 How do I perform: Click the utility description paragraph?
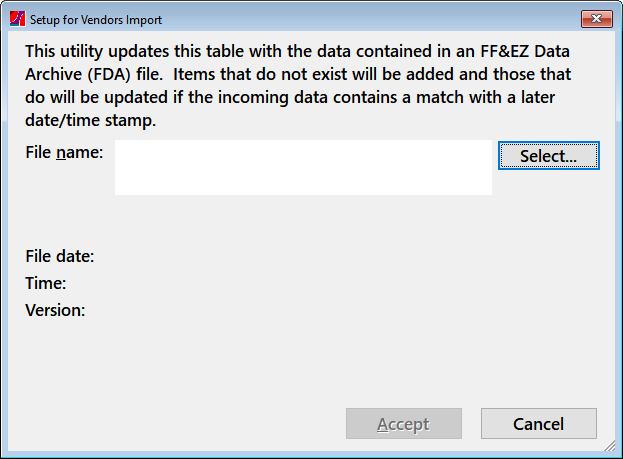pos(298,86)
